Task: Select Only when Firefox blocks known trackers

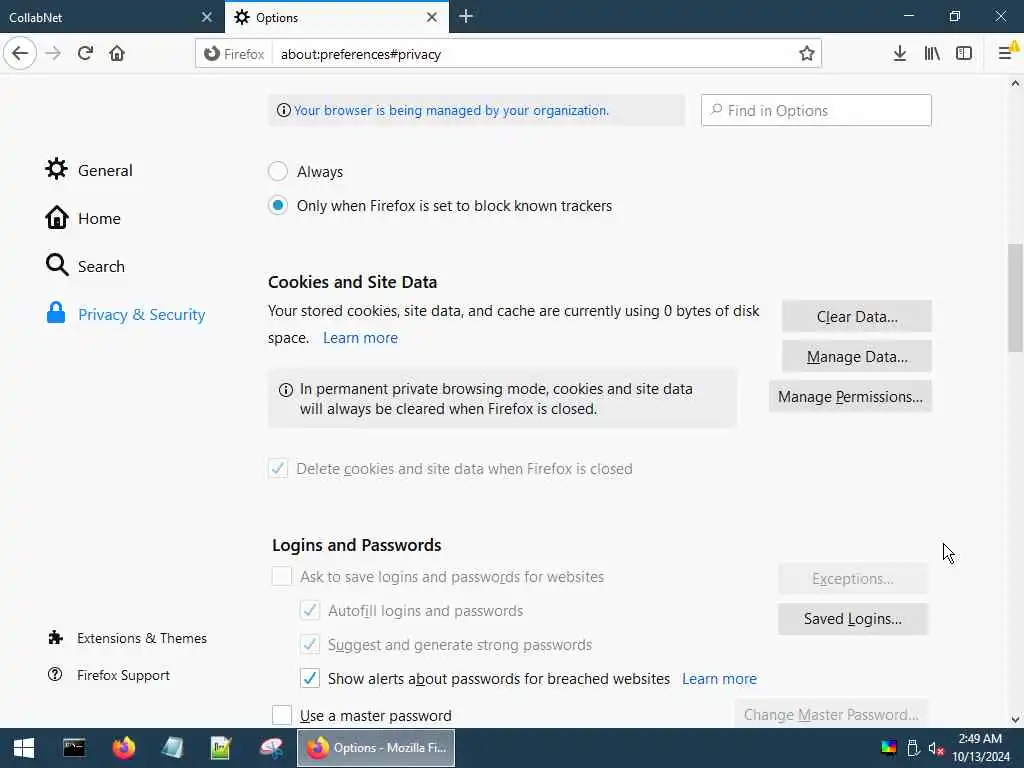Action: (x=278, y=206)
